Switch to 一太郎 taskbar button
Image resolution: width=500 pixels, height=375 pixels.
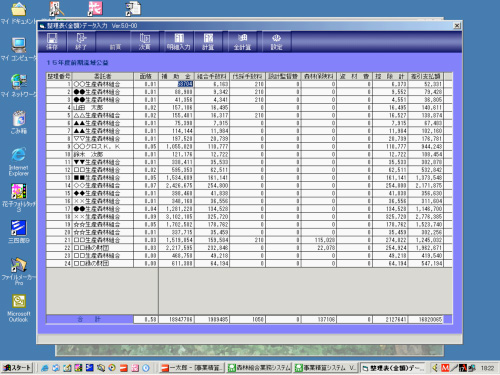pyautogui.click(x=191, y=368)
